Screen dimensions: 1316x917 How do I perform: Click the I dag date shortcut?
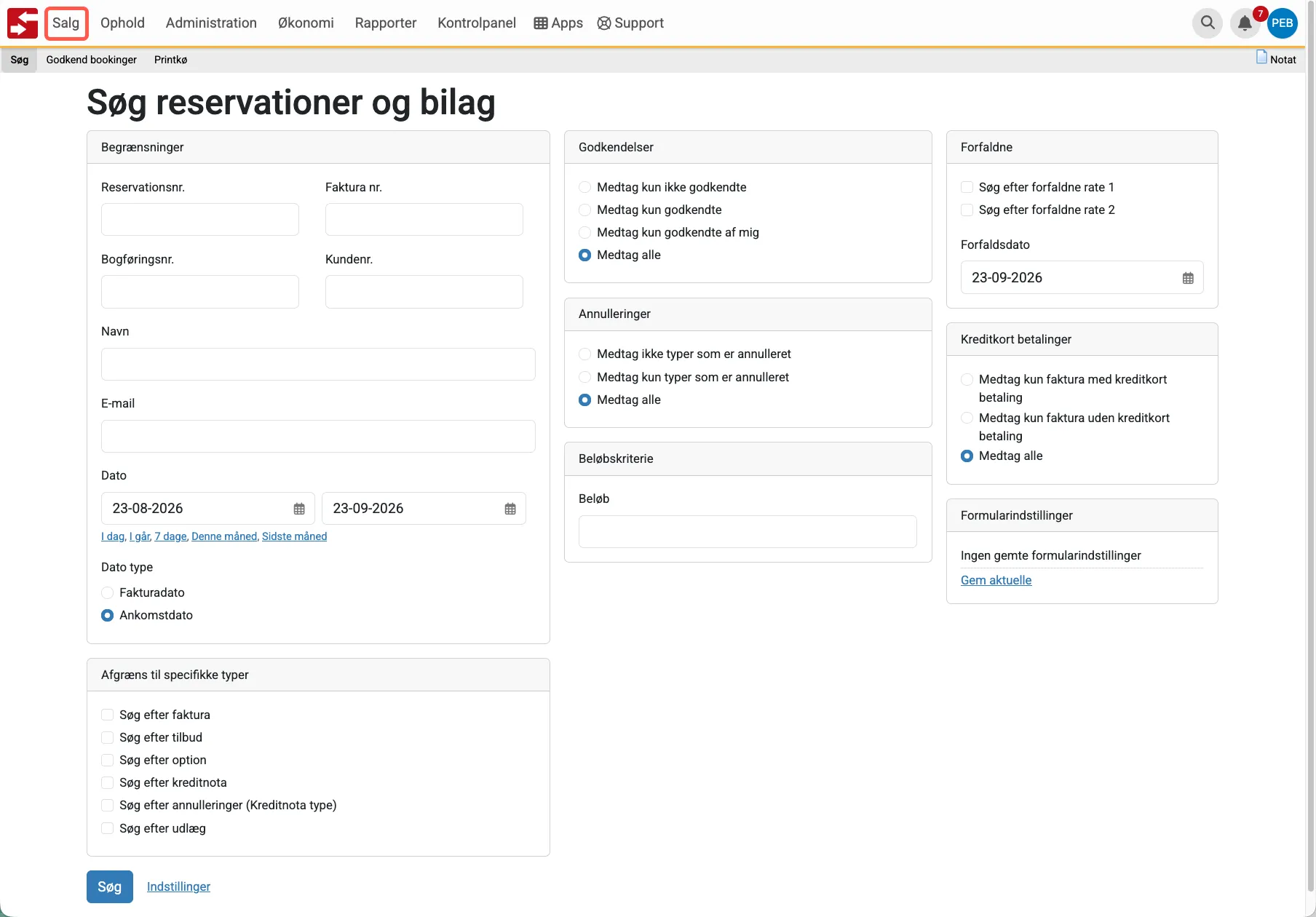coord(113,537)
